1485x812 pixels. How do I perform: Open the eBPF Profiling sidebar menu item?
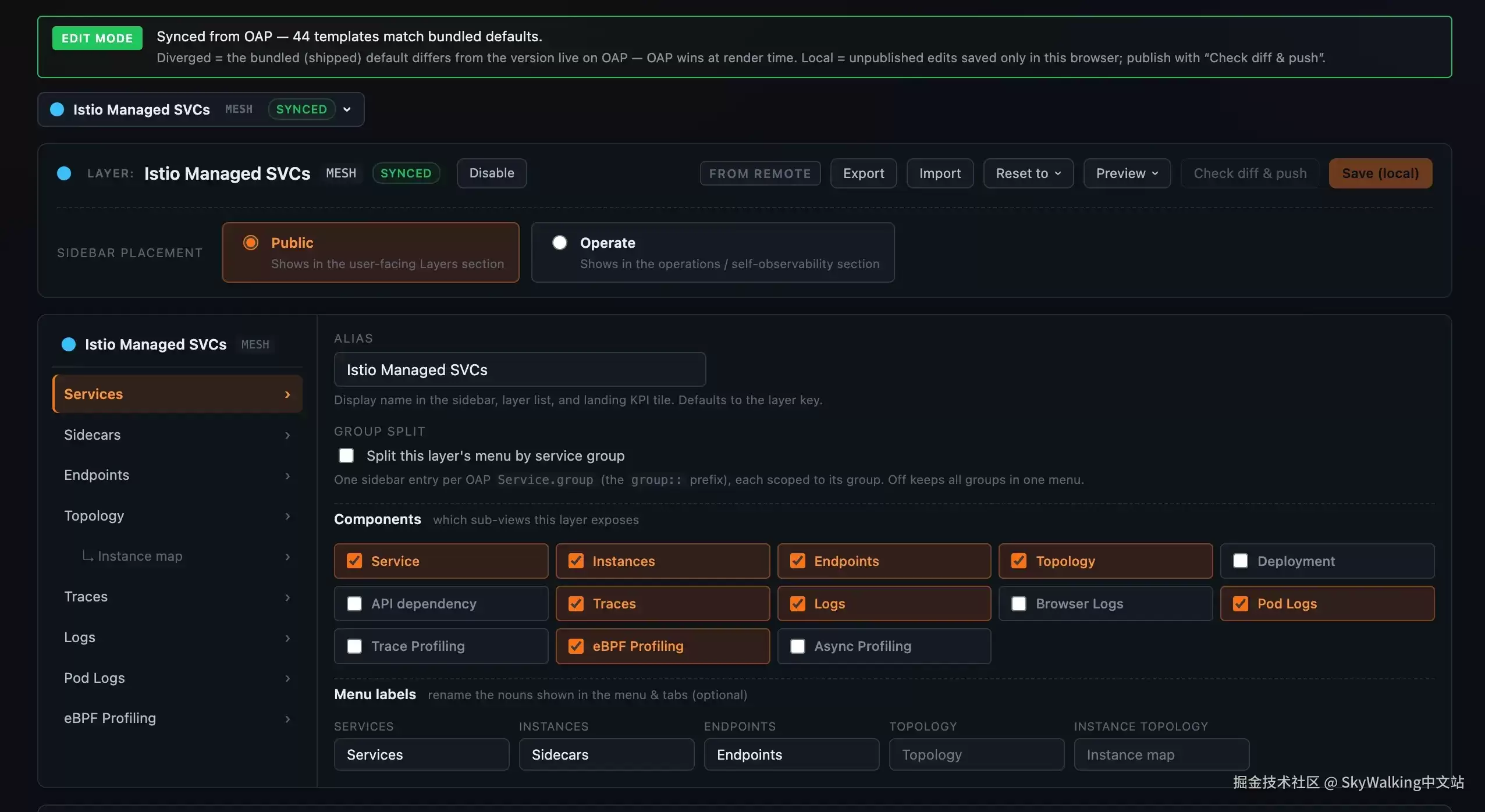[x=177, y=719]
